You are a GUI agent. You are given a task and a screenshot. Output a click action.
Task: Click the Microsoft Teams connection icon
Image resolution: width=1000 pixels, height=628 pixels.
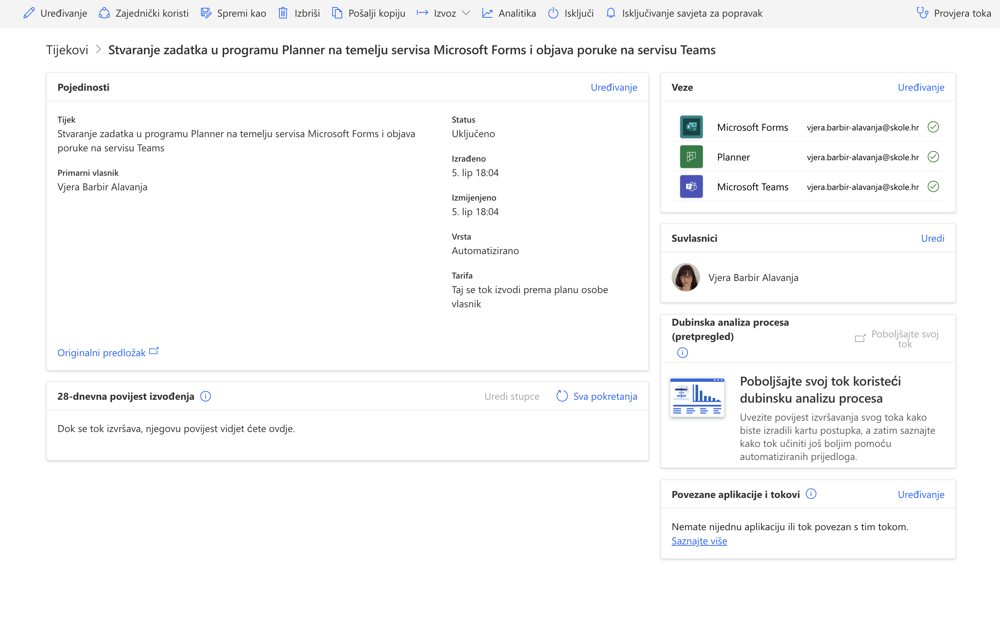pos(691,187)
